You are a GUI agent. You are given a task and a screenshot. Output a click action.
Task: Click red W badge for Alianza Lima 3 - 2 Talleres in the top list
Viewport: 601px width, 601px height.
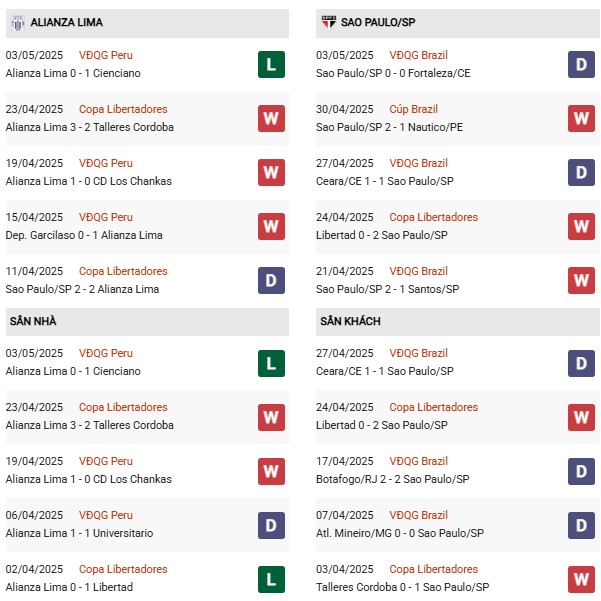pos(271,119)
